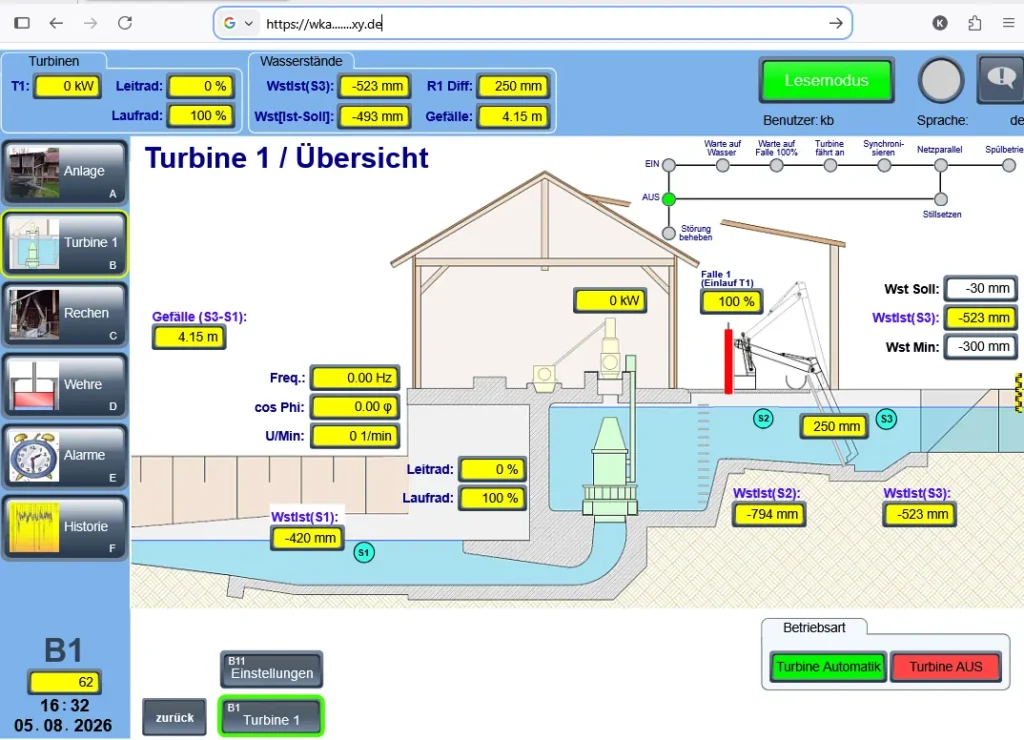
Task: Select the Turbine 1 navigation tile
Action: click(x=65, y=244)
